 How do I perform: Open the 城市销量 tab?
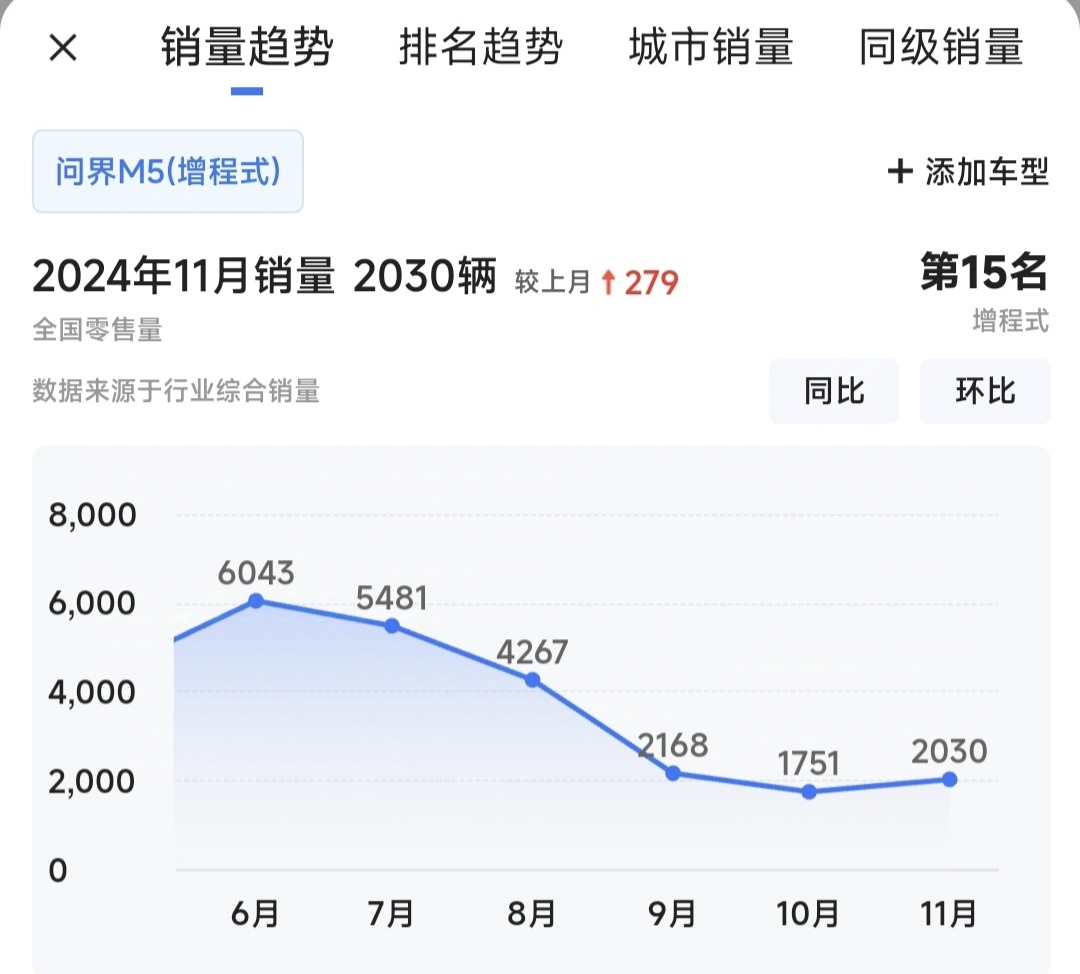pyautogui.click(x=711, y=47)
